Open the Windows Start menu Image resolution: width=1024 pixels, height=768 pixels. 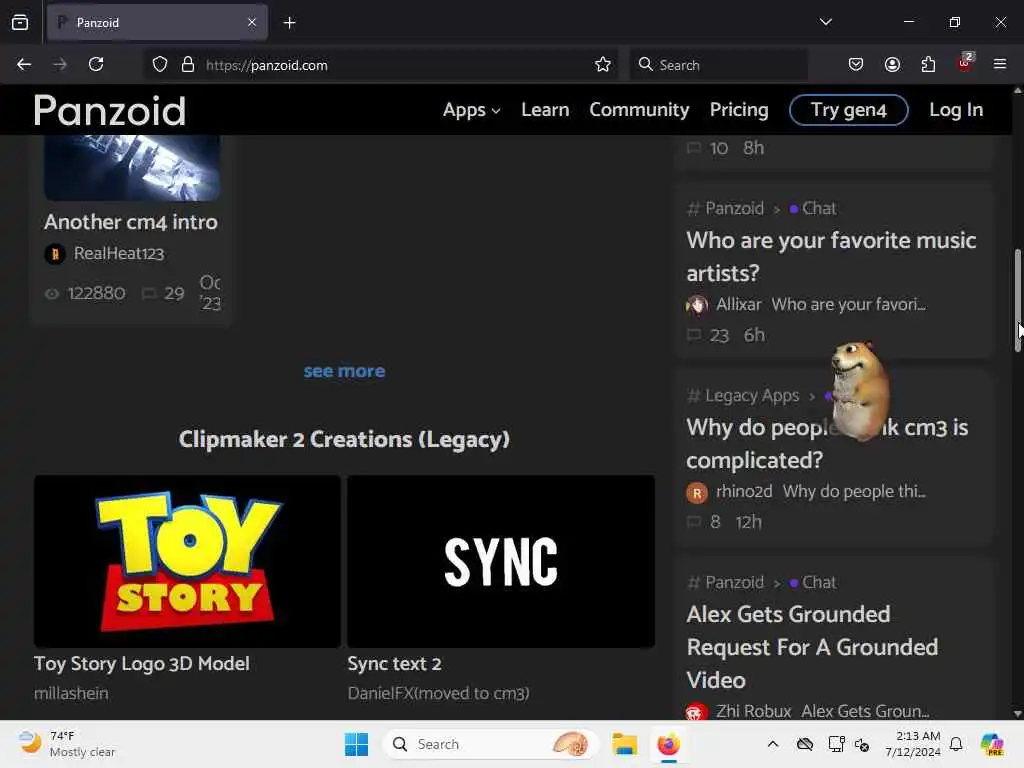[357, 744]
